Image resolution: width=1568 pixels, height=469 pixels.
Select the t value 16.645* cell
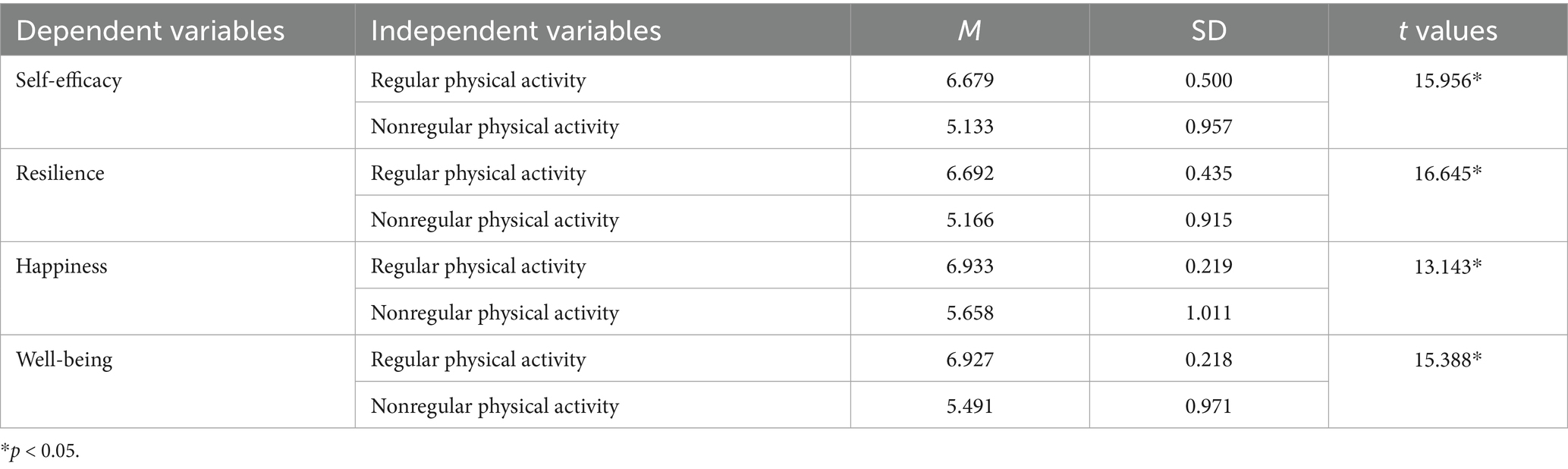pos(1447,173)
